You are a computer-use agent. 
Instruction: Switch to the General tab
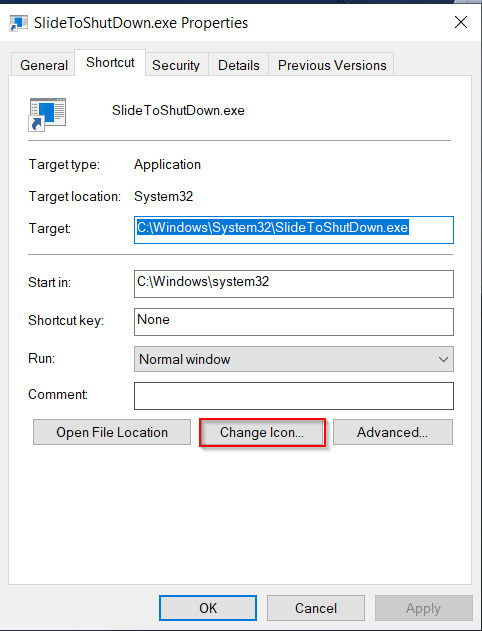click(x=43, y=65)
